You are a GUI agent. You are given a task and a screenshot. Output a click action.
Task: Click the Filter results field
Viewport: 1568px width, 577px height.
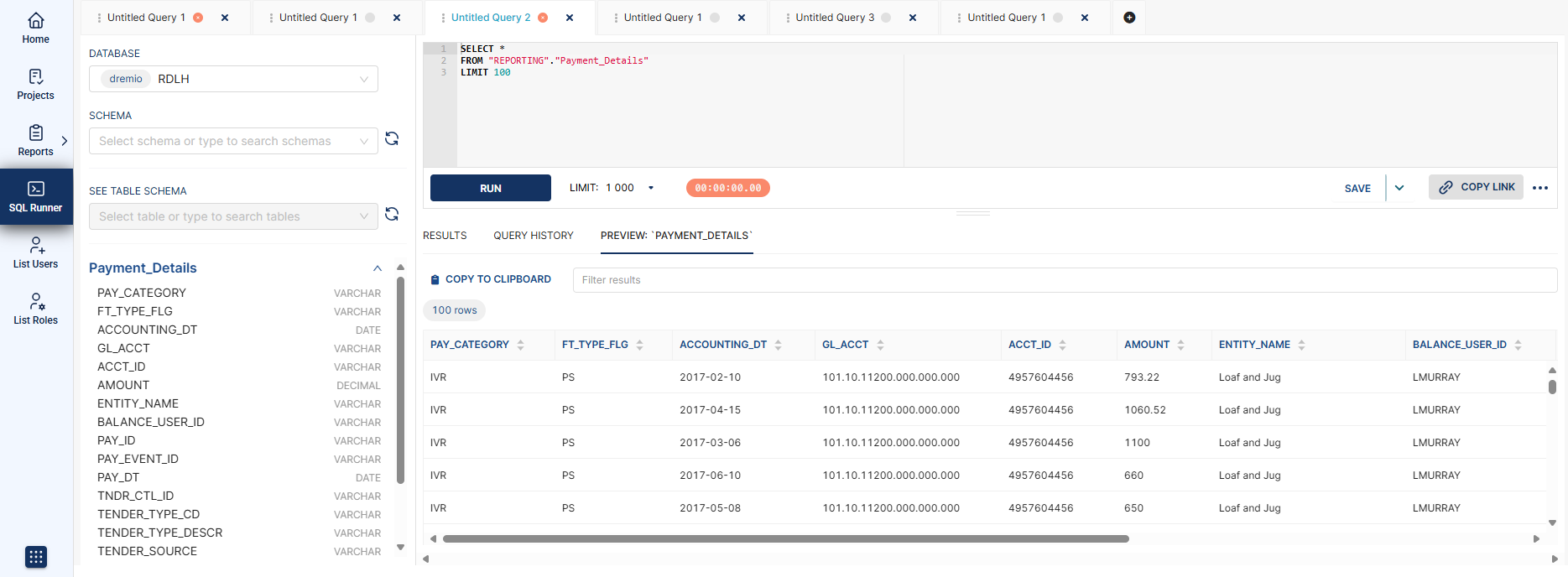pyautogui.click(x=1064, y=280)
